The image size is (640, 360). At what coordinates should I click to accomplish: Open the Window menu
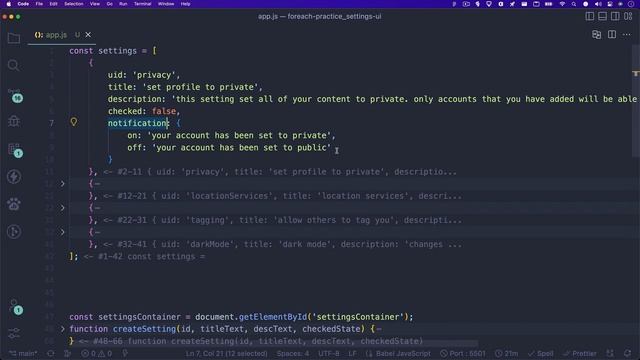166,4
